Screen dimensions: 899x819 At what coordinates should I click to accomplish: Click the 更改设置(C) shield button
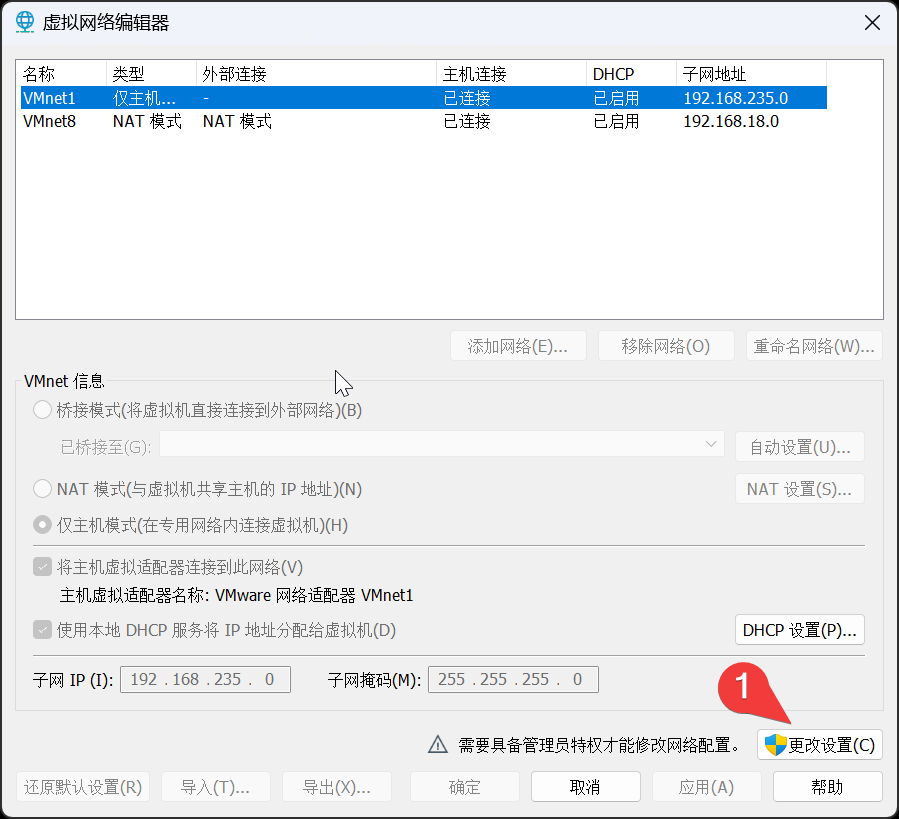819,745
